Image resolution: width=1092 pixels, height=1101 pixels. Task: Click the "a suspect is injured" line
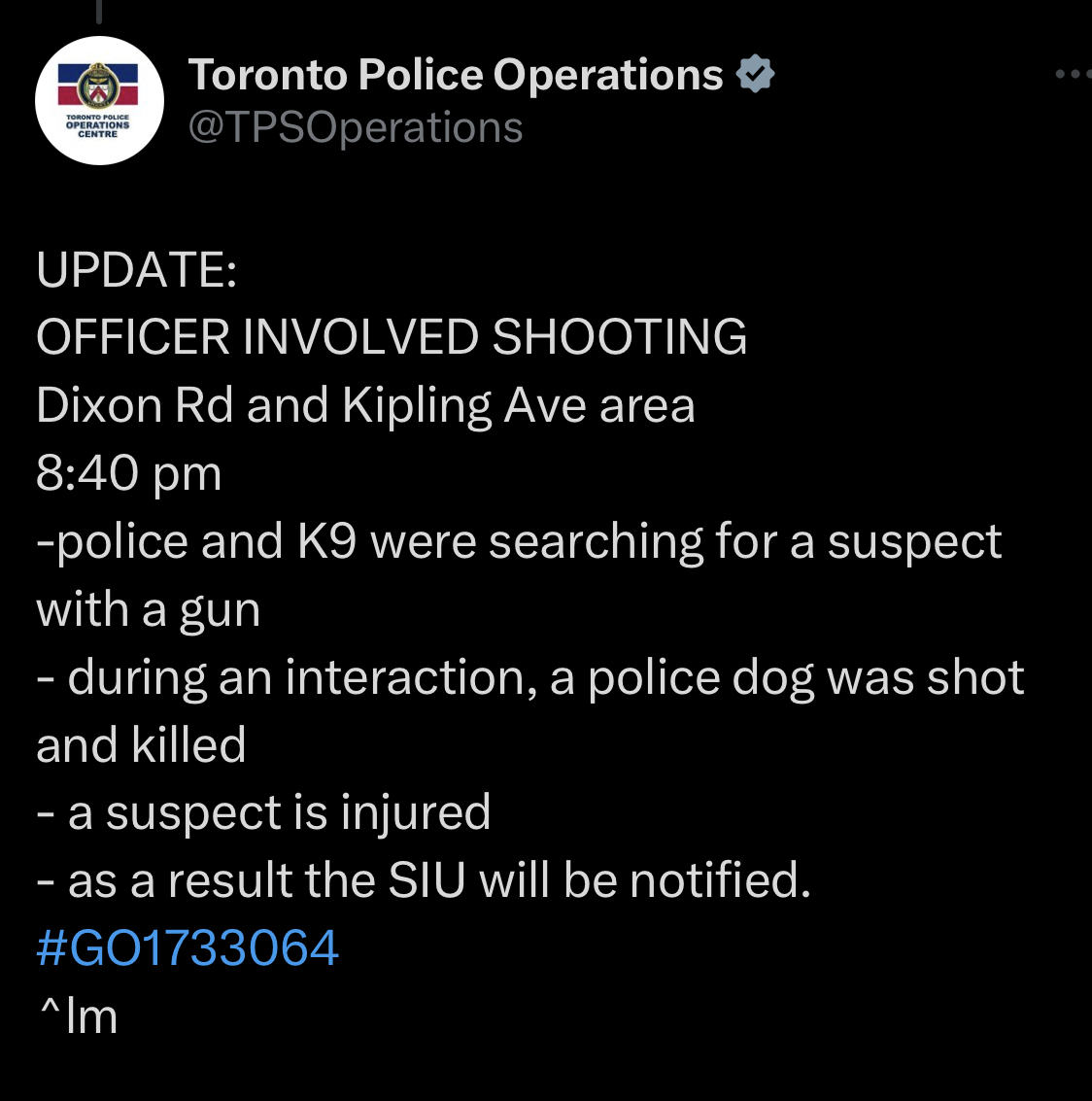coord(263,813)
